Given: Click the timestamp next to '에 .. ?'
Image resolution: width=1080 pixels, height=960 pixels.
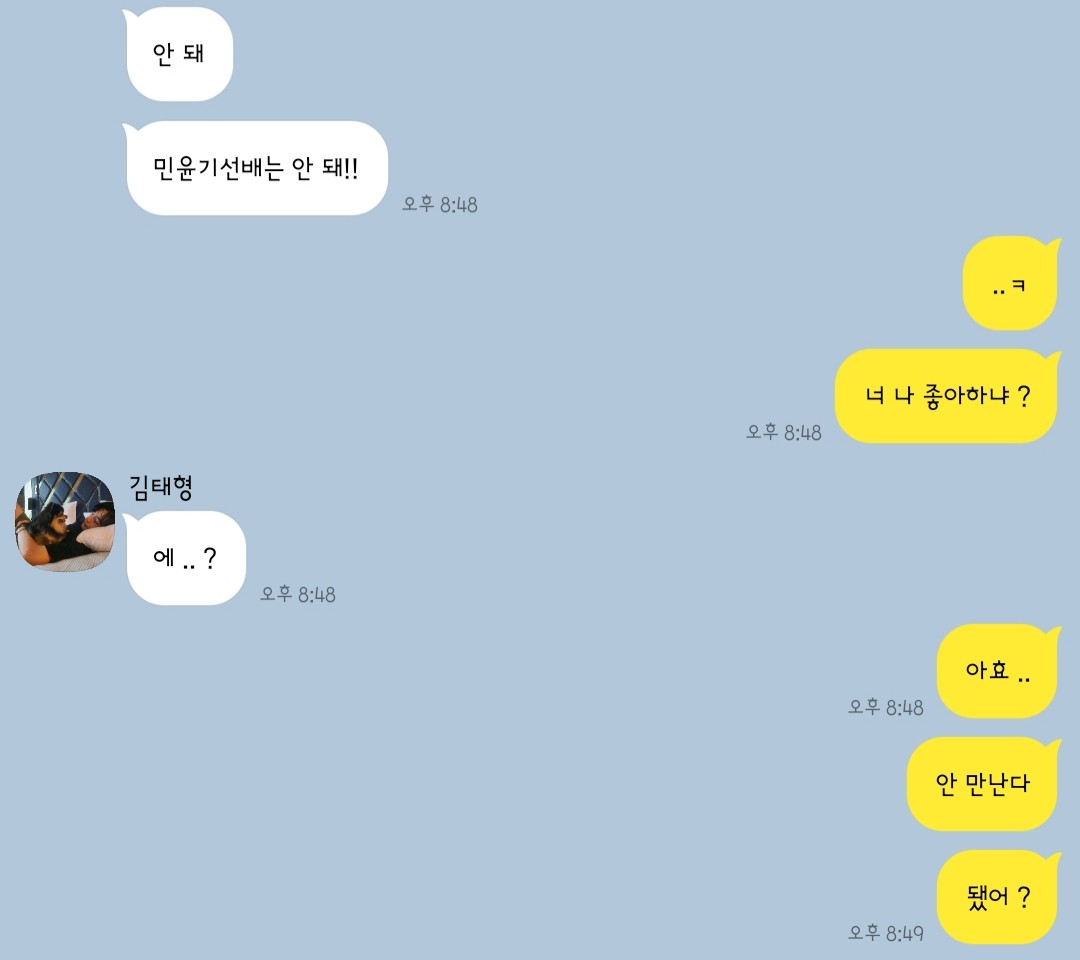Looking at the screenshot, I should point(298,594).
